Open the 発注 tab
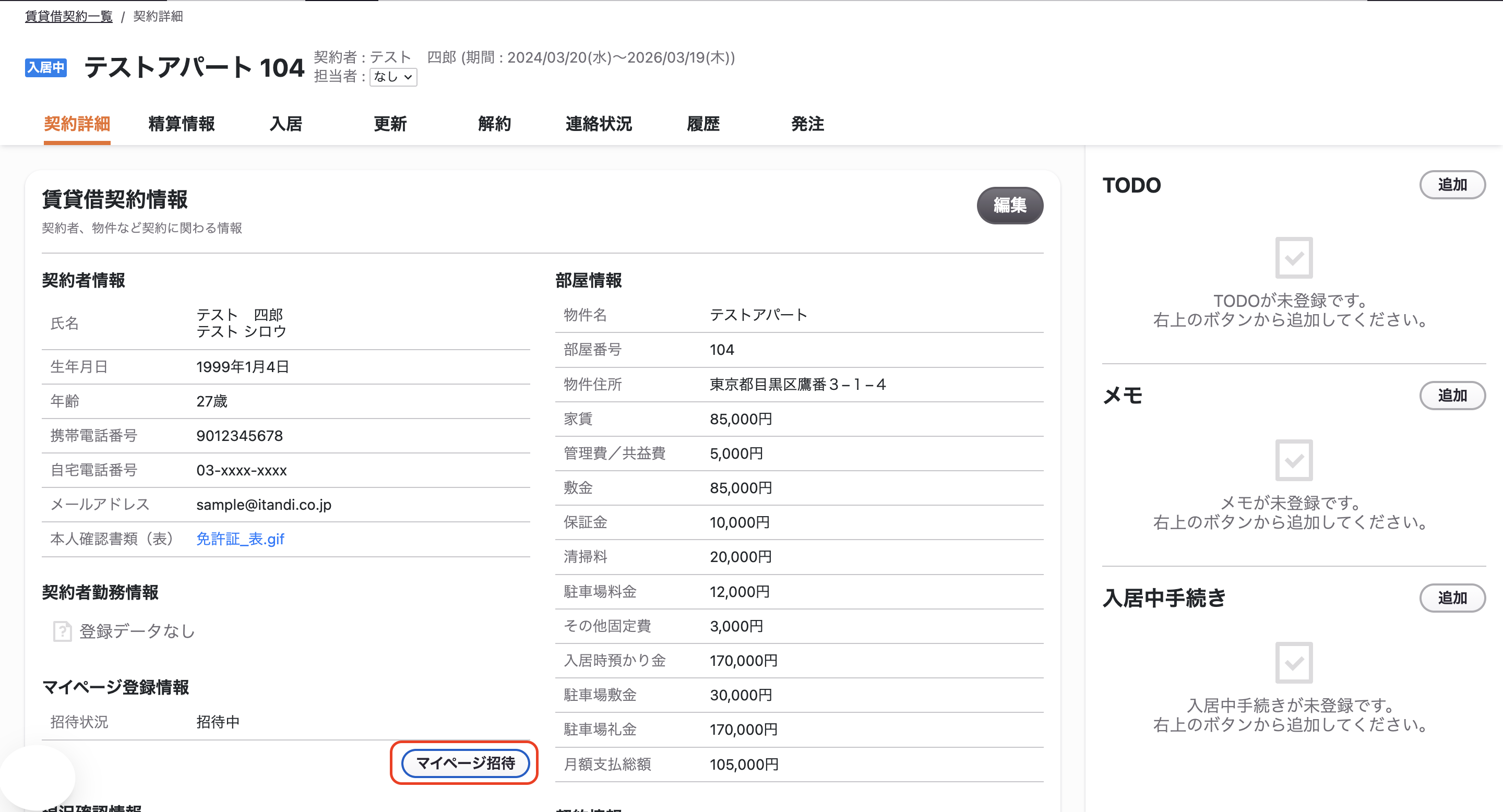The image size is (1503, 812). pyautogui.click(x=807, y=124)
